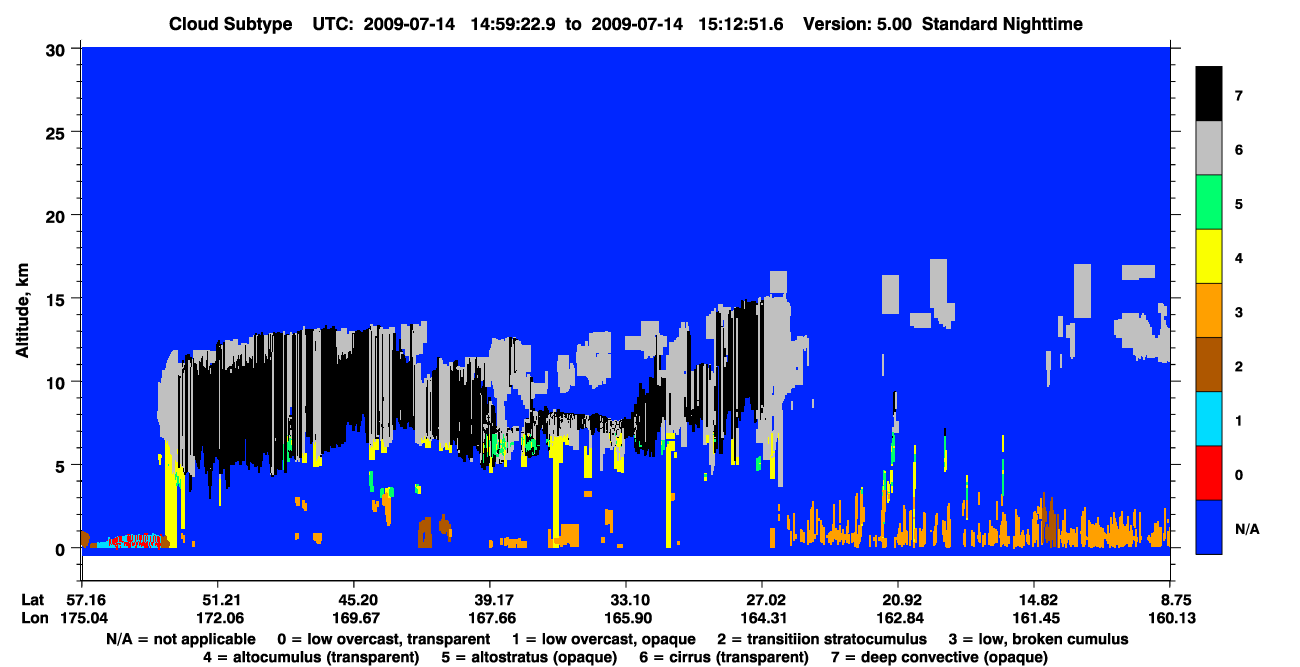The height and width of the screenshot is (667, 1300).
Task: Click the orange swatch labeled 3
Action: tap(1209, 311)
